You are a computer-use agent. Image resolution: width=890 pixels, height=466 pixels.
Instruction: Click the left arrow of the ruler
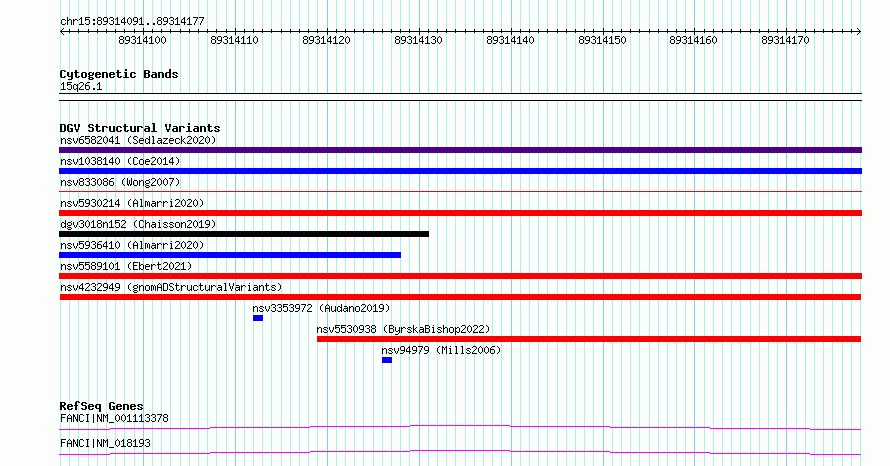(x=62, y=32)
